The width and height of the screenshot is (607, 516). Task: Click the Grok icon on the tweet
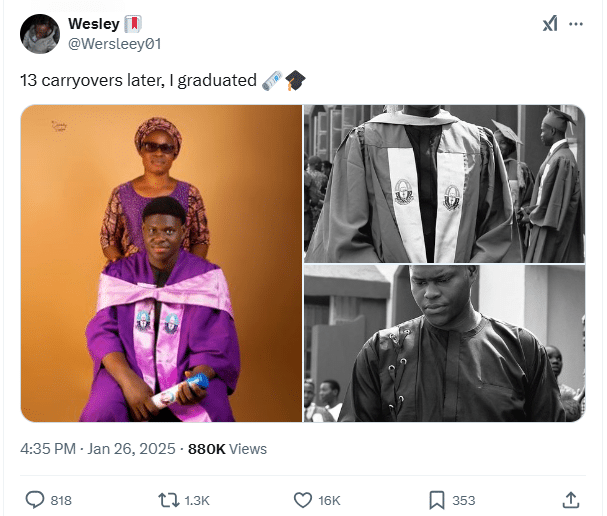tap(550, 24)
